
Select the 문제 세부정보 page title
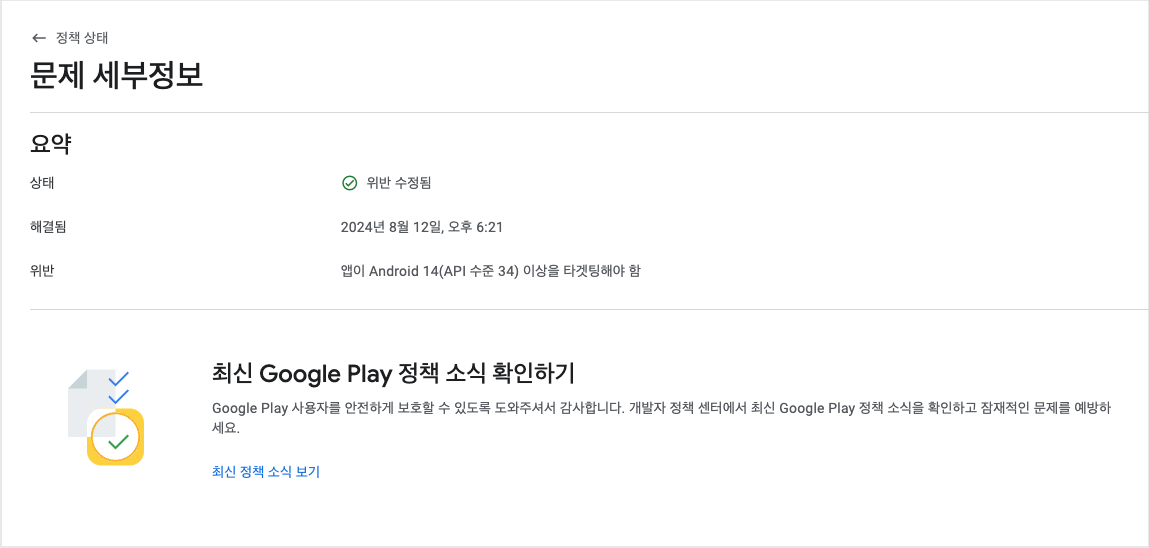(x=117, y=75)
